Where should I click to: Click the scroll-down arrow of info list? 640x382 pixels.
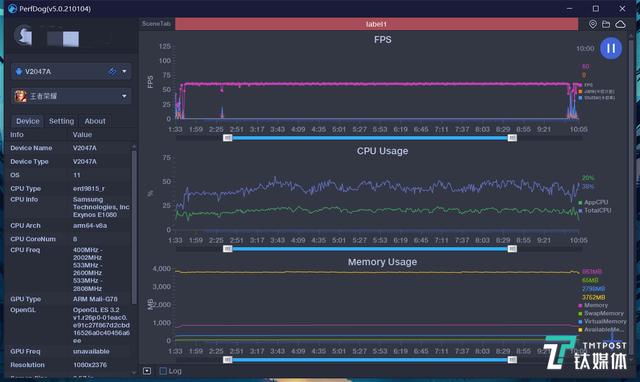(134, 372)
